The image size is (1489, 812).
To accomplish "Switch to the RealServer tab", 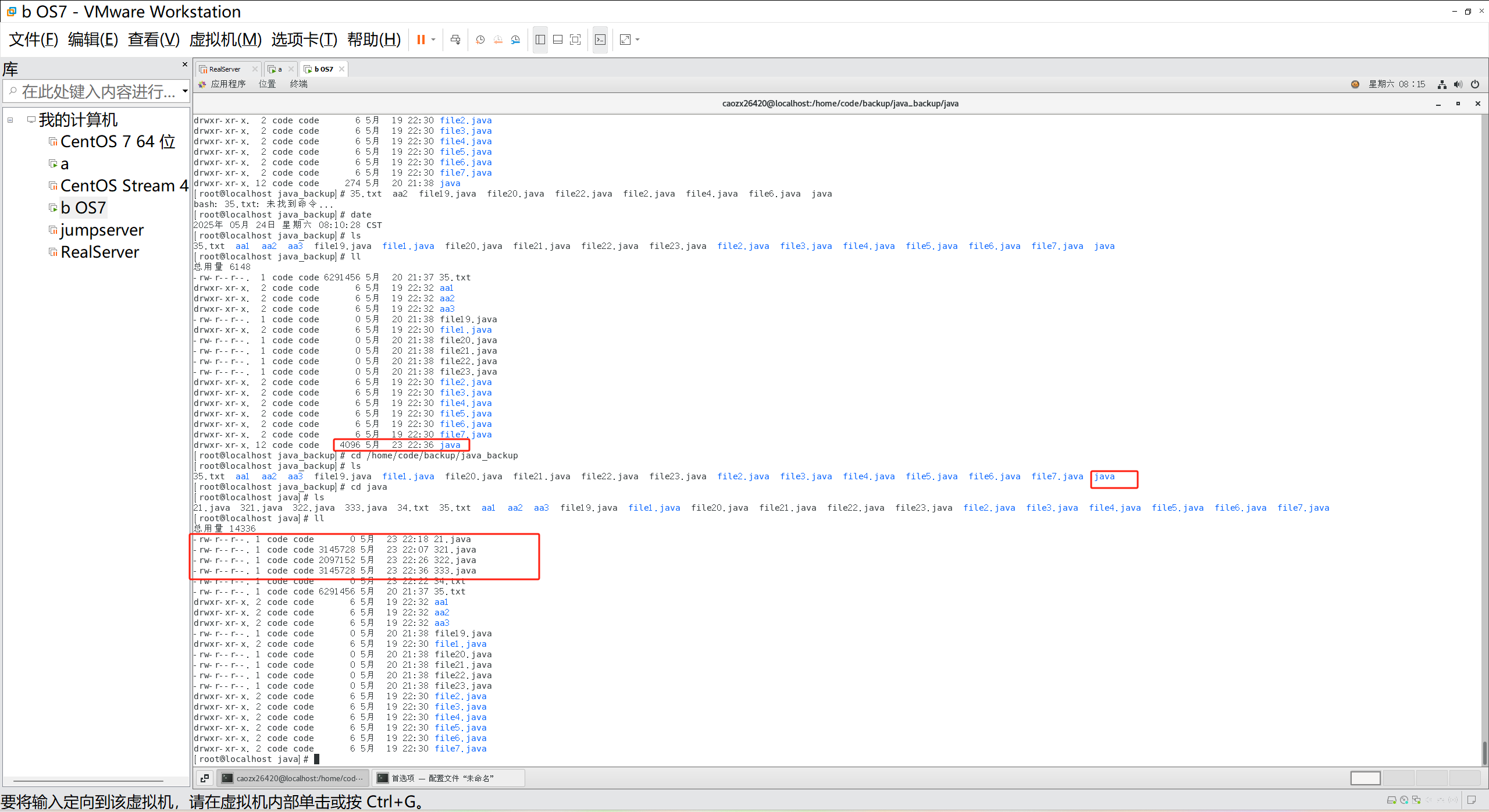I will pos(225,69).
